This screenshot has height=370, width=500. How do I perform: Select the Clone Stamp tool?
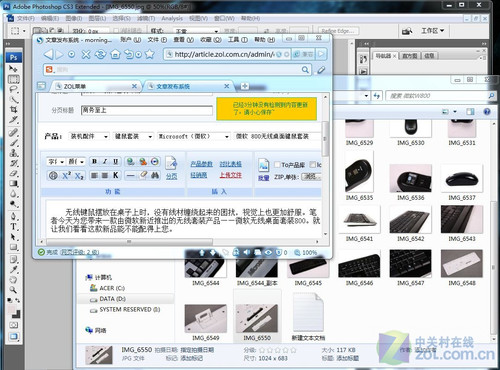pos(14,153)
